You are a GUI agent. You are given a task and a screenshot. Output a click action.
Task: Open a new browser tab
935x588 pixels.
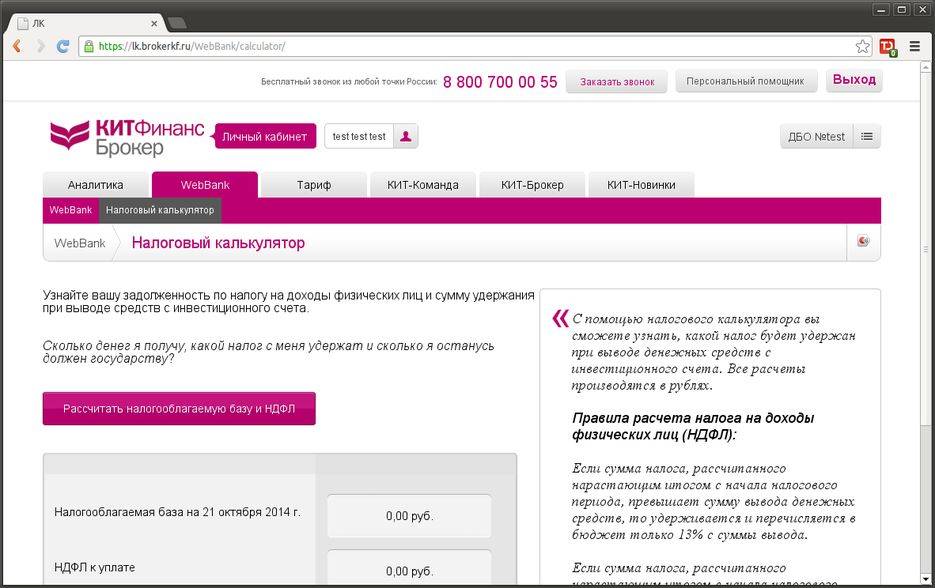(177, 23)
